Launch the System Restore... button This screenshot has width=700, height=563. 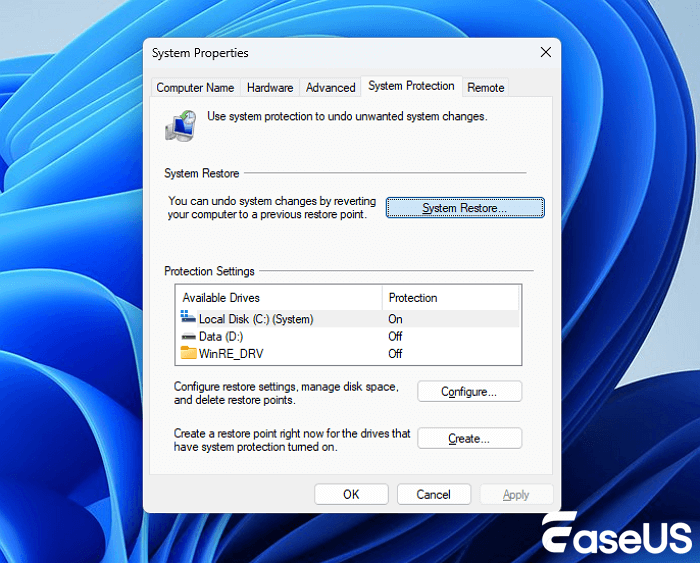click(x=465, y=208)
